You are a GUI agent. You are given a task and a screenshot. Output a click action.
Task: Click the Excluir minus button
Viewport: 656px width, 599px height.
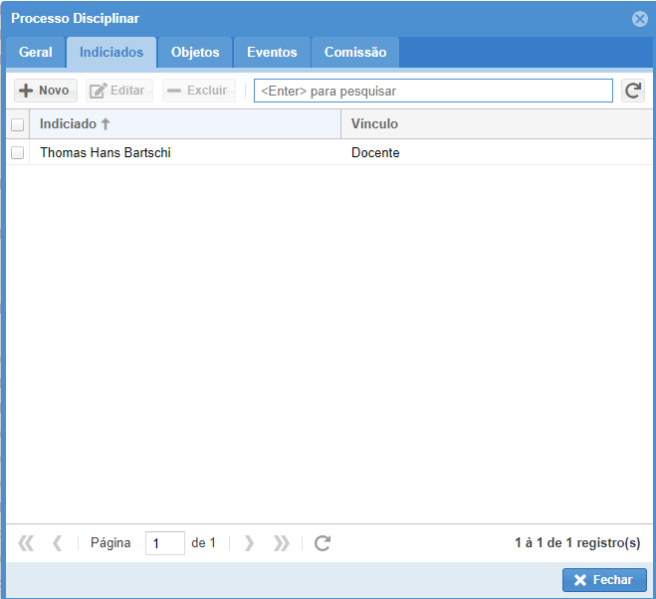(198, 91)
